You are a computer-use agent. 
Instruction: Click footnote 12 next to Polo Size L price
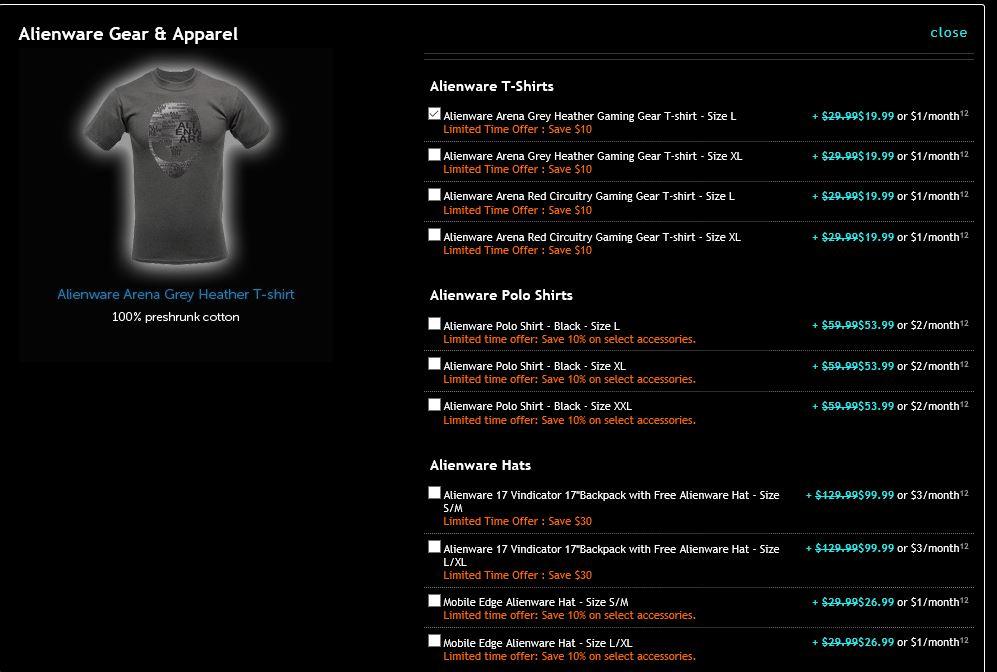(964, 323)
